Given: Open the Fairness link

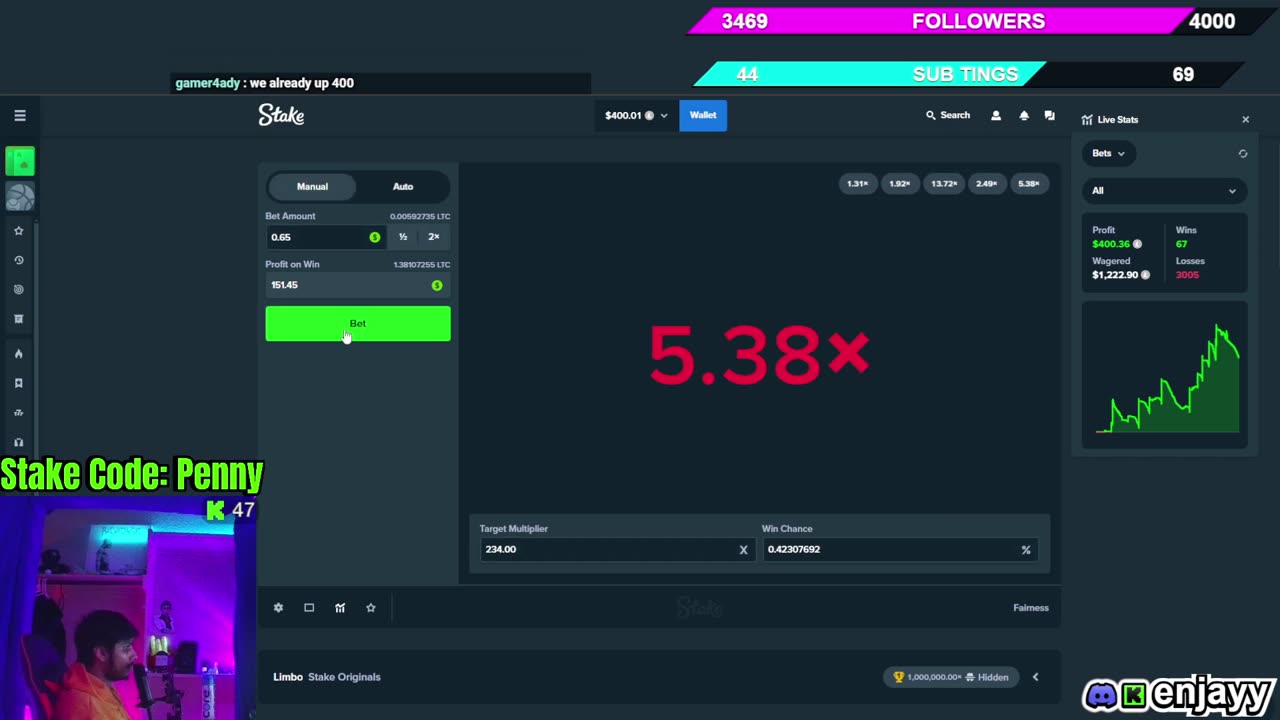Looking at the screenshot, I should 1031,608.
